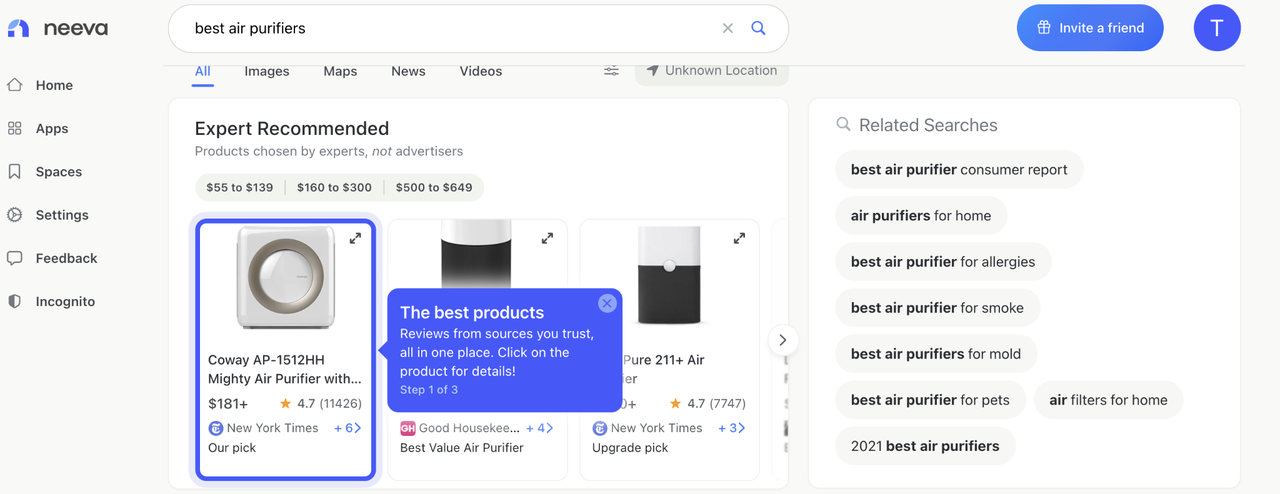Open search filter sliders icon
1280x494 pixels.
tap(611, 70)
